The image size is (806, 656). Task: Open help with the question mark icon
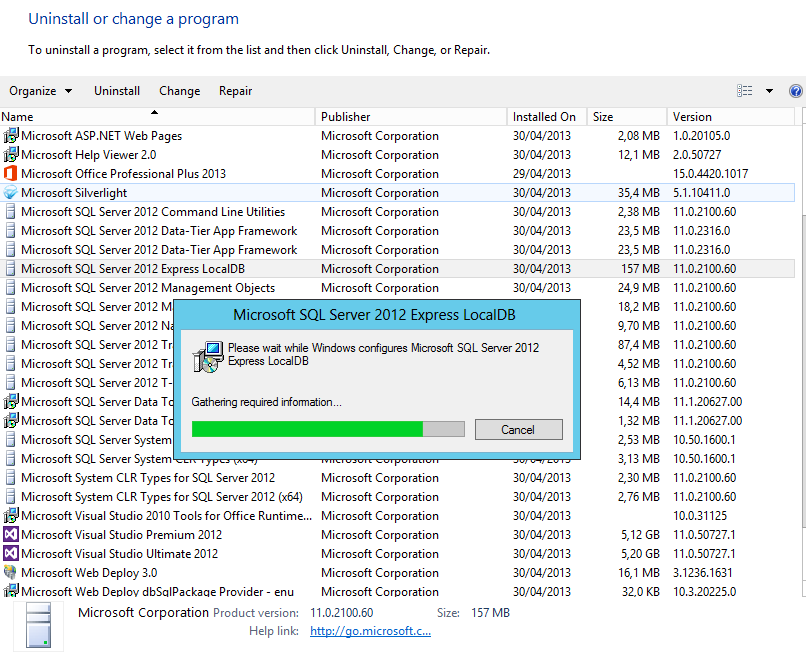click(x=796, y=91)
